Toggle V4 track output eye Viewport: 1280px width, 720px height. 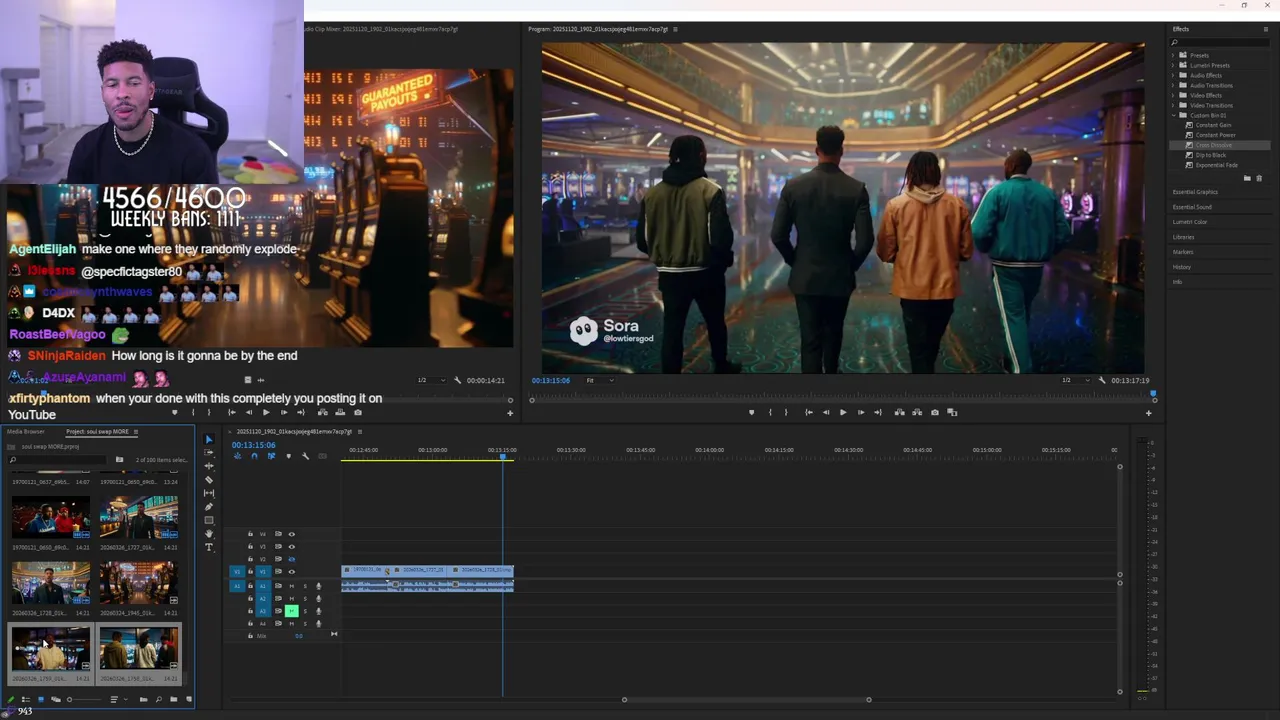click(292, 534)
